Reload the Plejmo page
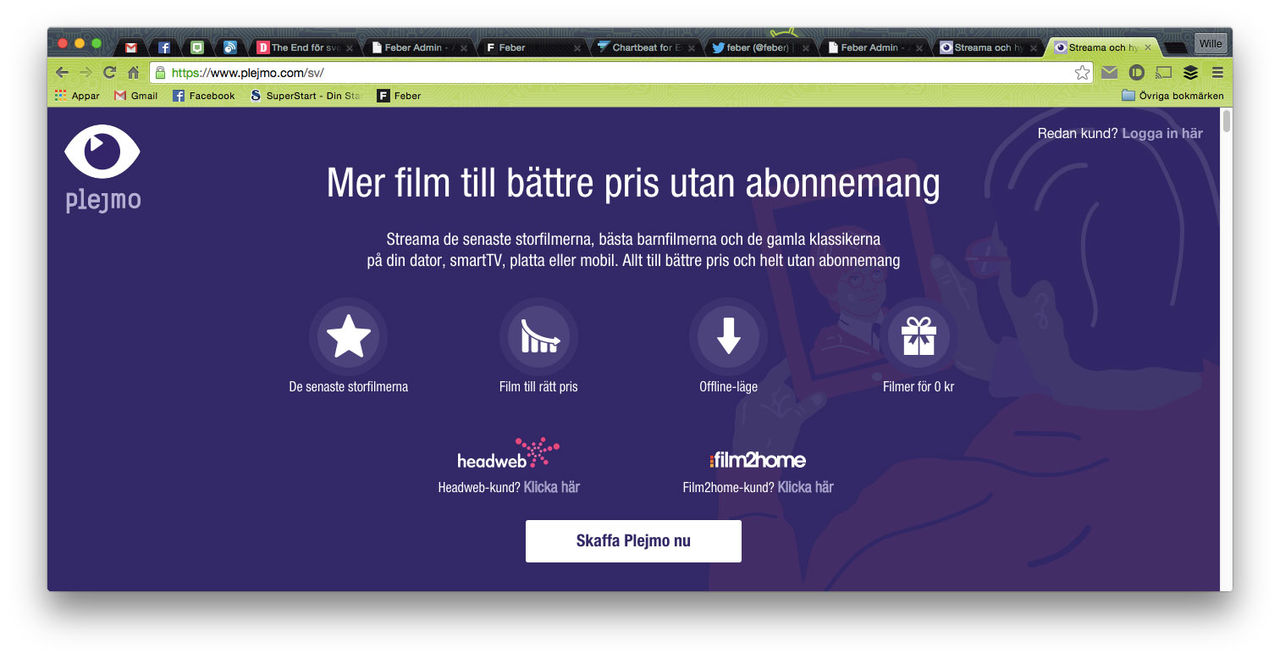This screenshot has width=1280, height=659. pos(110,73)
